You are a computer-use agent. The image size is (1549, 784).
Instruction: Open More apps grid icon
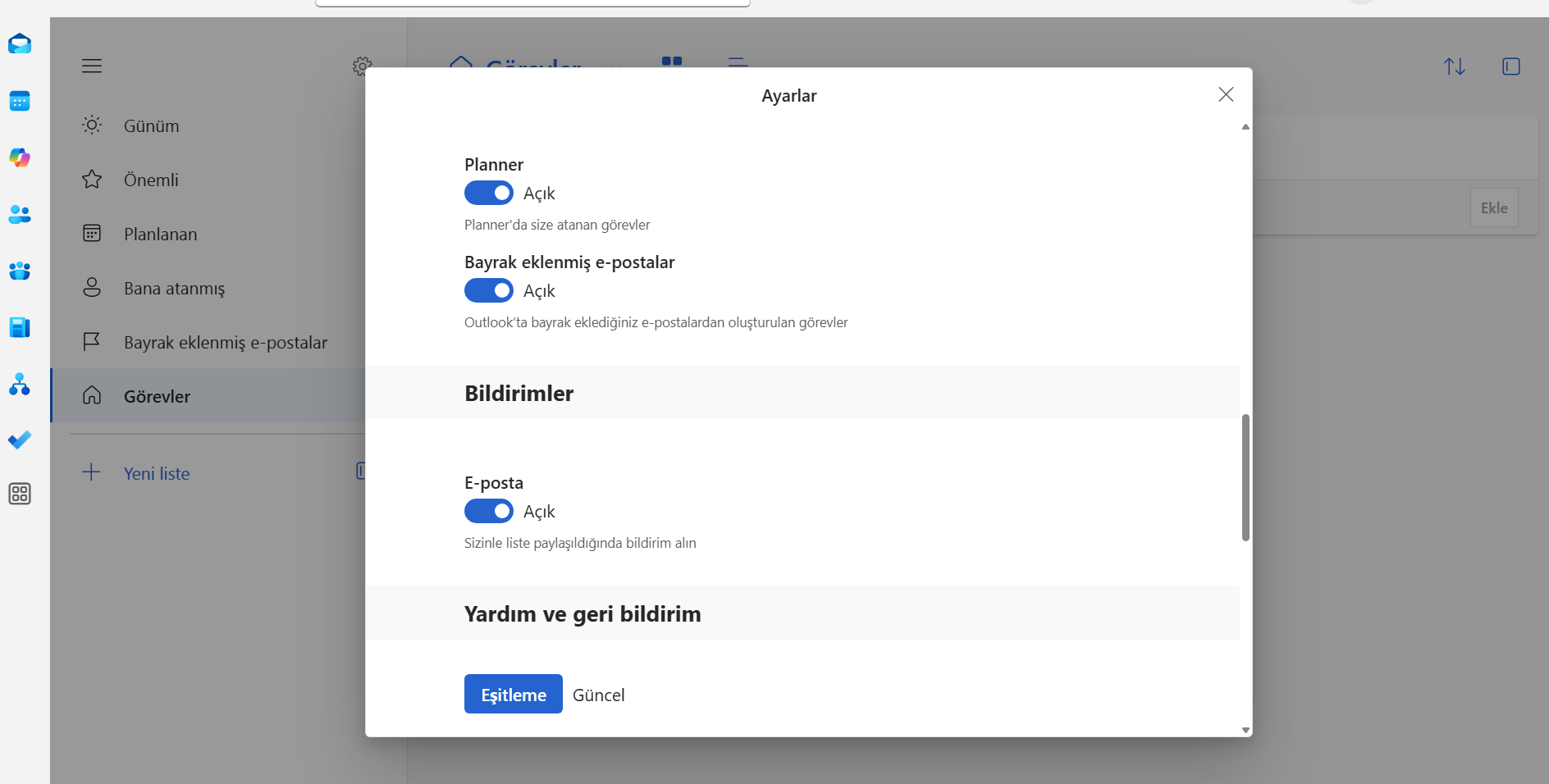pyautogui.click(x=20, y=494)
